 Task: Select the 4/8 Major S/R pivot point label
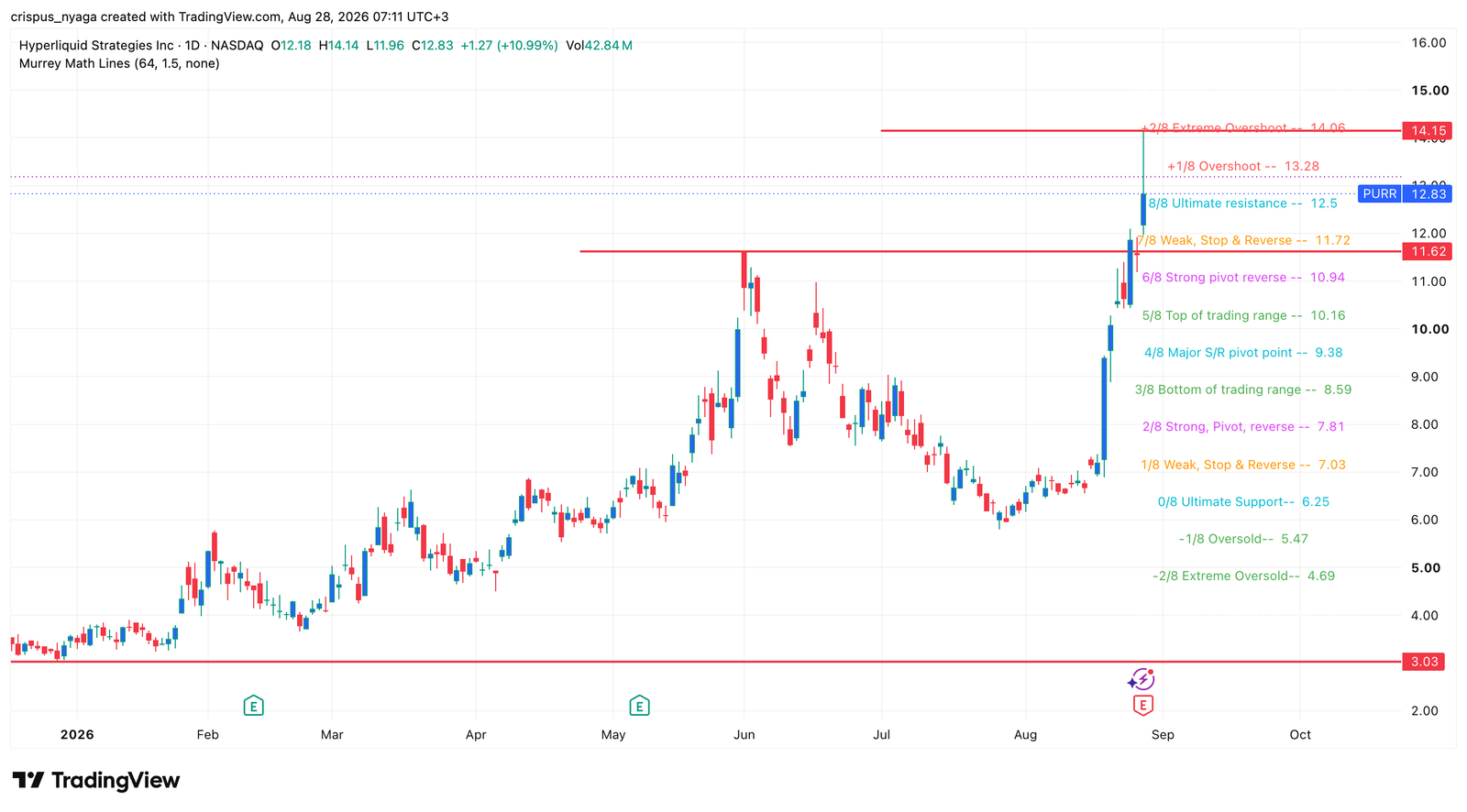(x=1243, y=352)
